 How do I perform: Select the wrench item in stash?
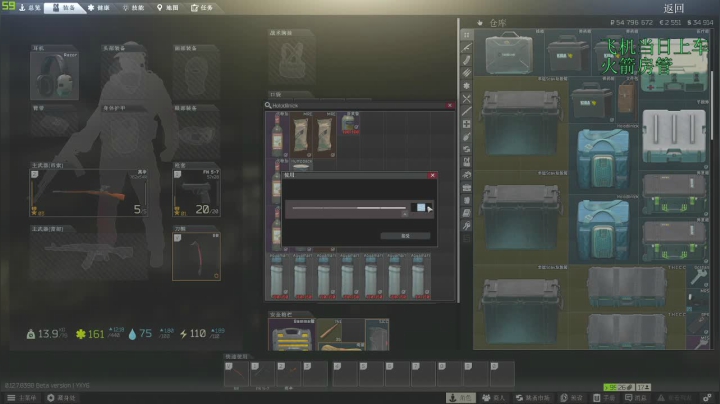pyautogui.click(x=698, y=276)
